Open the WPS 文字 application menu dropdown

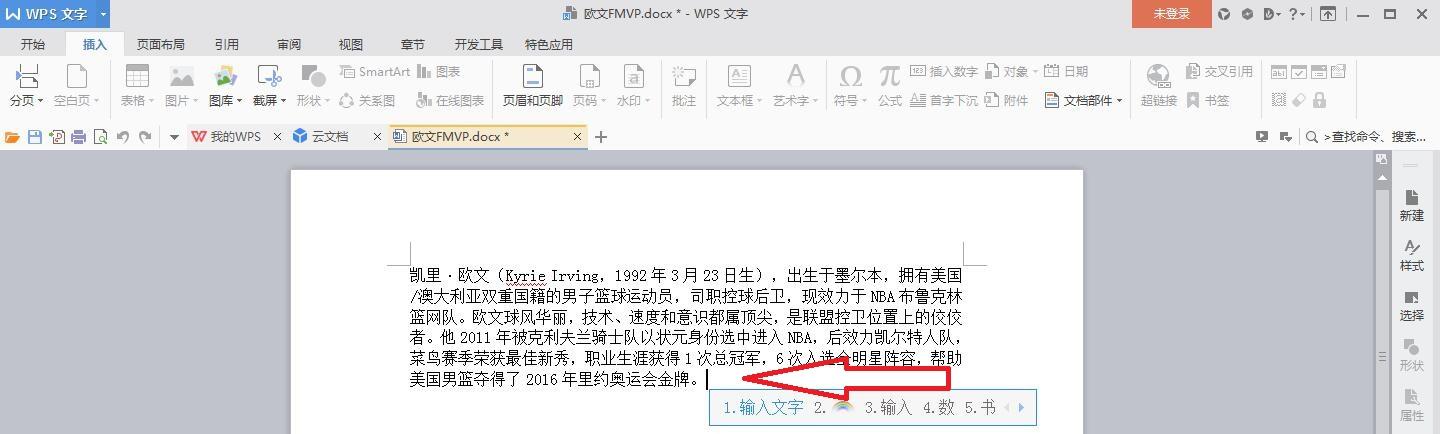[x=103, y=14]
